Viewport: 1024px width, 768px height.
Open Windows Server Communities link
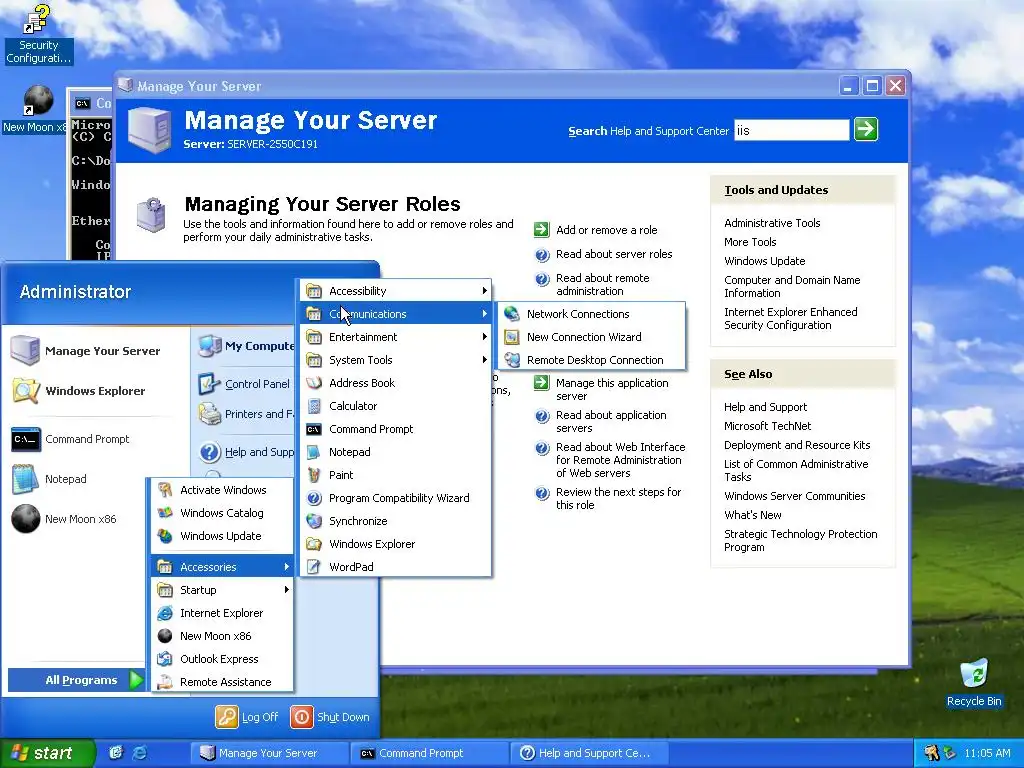tap(794, 496)
